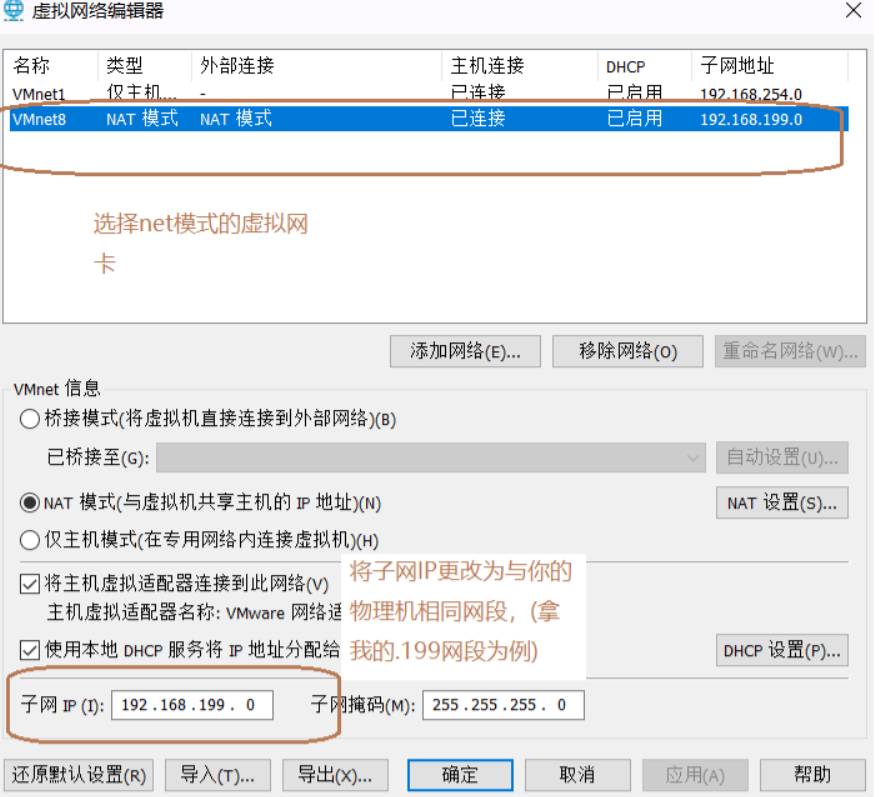879x797 pixels.
Task: Select the NAT 模式 radio button
Action: click(x=30, y=503)
